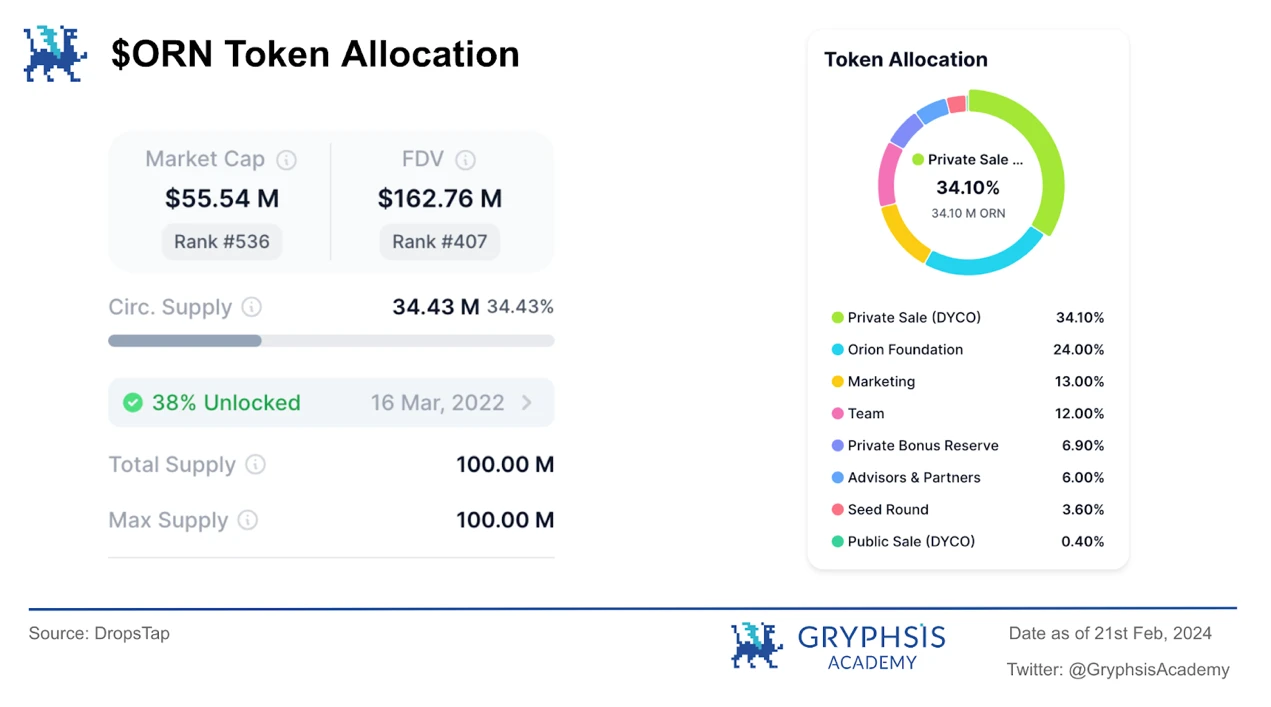1271x707 pixels.
Task: Click the Rank #536 badge
Action: 222,242
